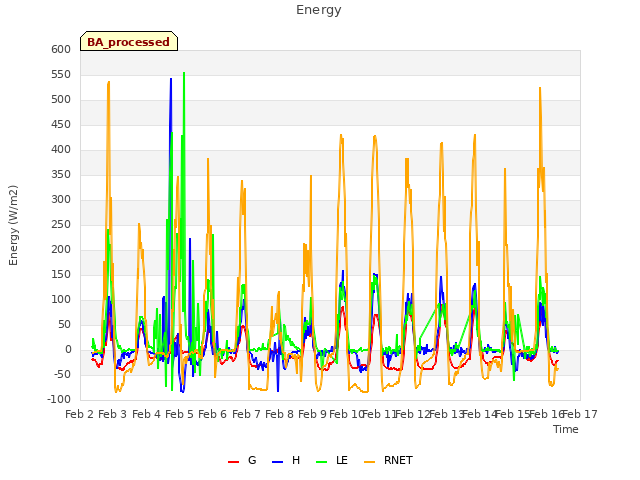Click the 250 y-axis tick label
Viewport: 640px width, 480px height.
coord(61,224)
